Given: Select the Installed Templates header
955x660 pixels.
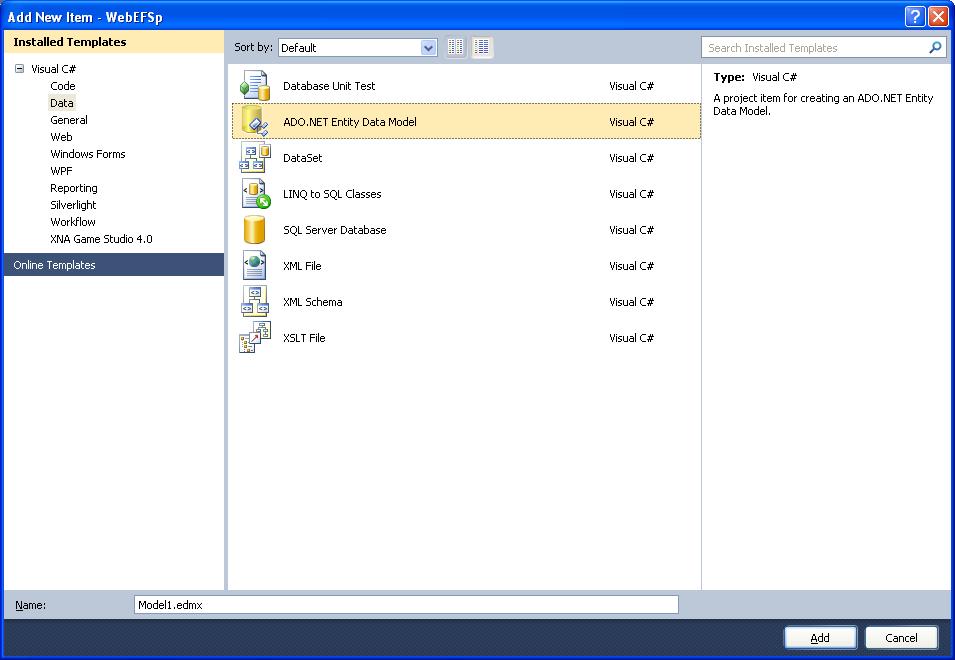Looking at the screenshot, I should click(x=70, y=42).
